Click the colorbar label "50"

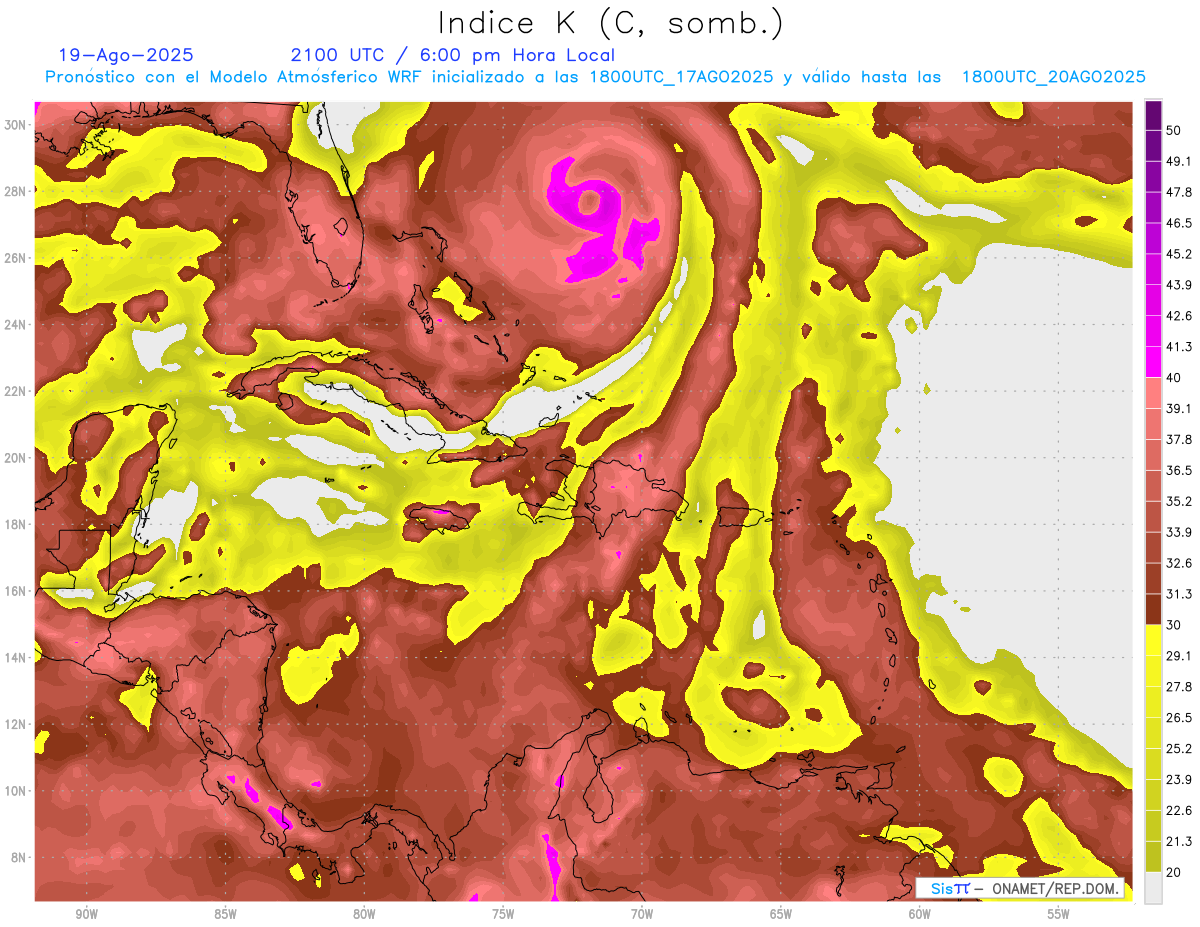[1174, 130]
